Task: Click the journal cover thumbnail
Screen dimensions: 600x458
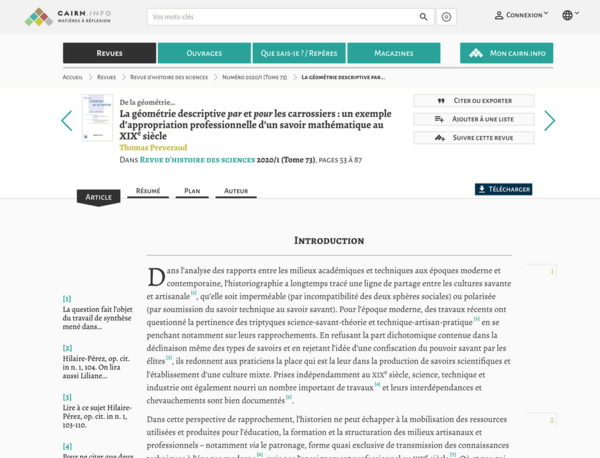Action: 97,118
